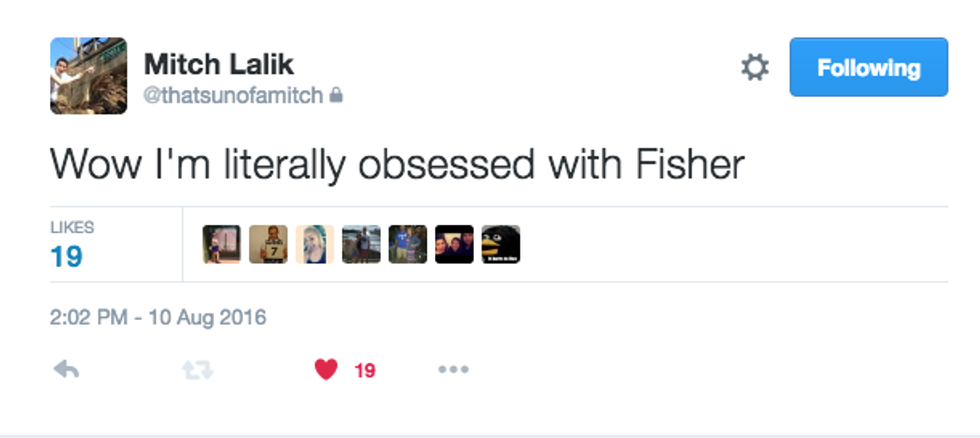Click the reply arrow icon
The height and width of the screenshot is (438, 980).
pyautogui.click(x=66, y=370)
